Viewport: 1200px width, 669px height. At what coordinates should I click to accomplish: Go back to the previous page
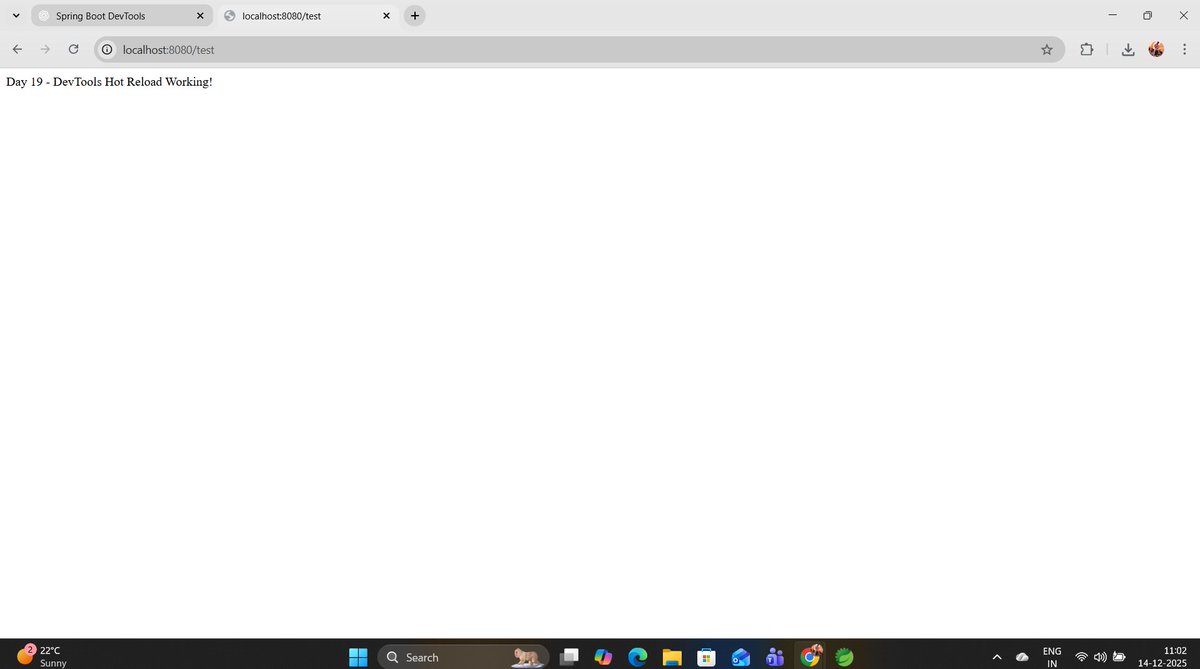pos(17,49)
